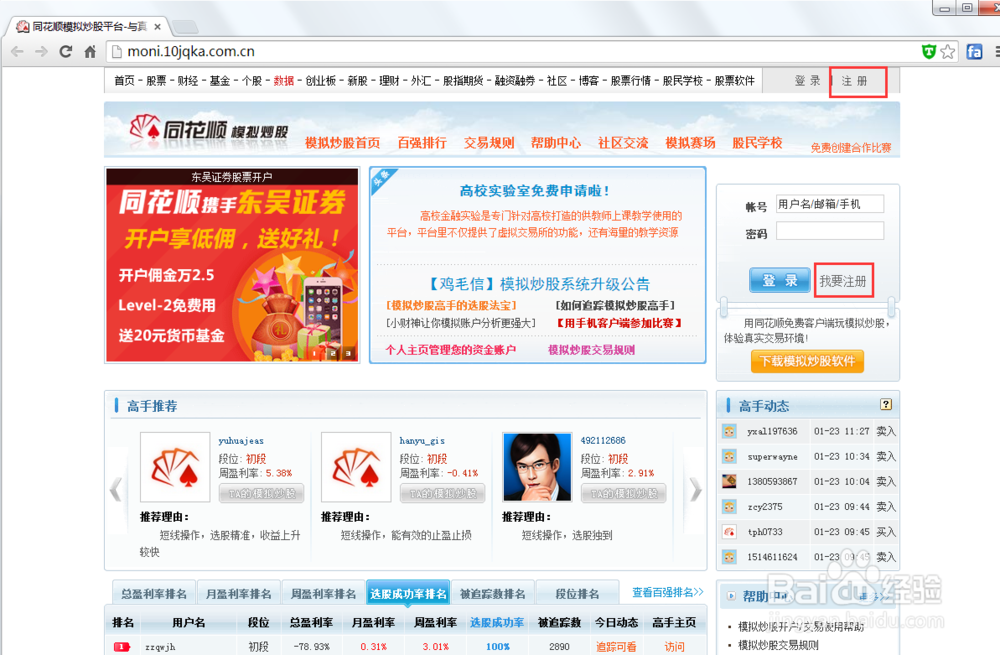Click the 密码 password input field

click(x=830, y=231)
